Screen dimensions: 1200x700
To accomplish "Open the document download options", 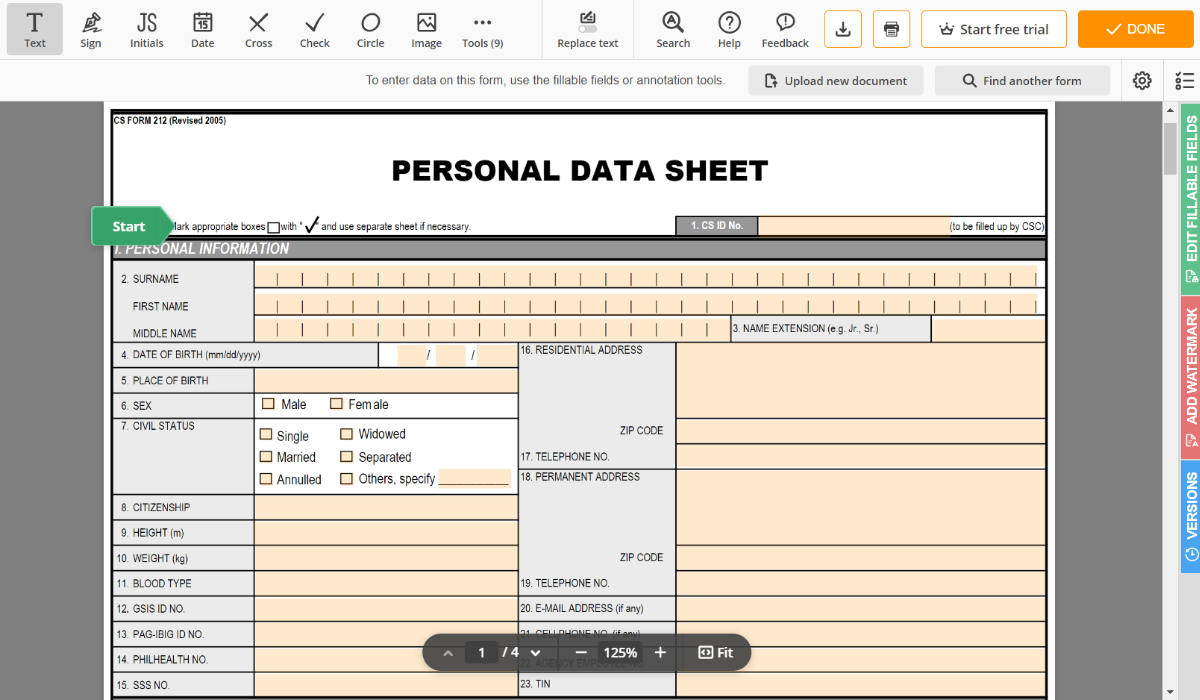I will pos(842,29).
